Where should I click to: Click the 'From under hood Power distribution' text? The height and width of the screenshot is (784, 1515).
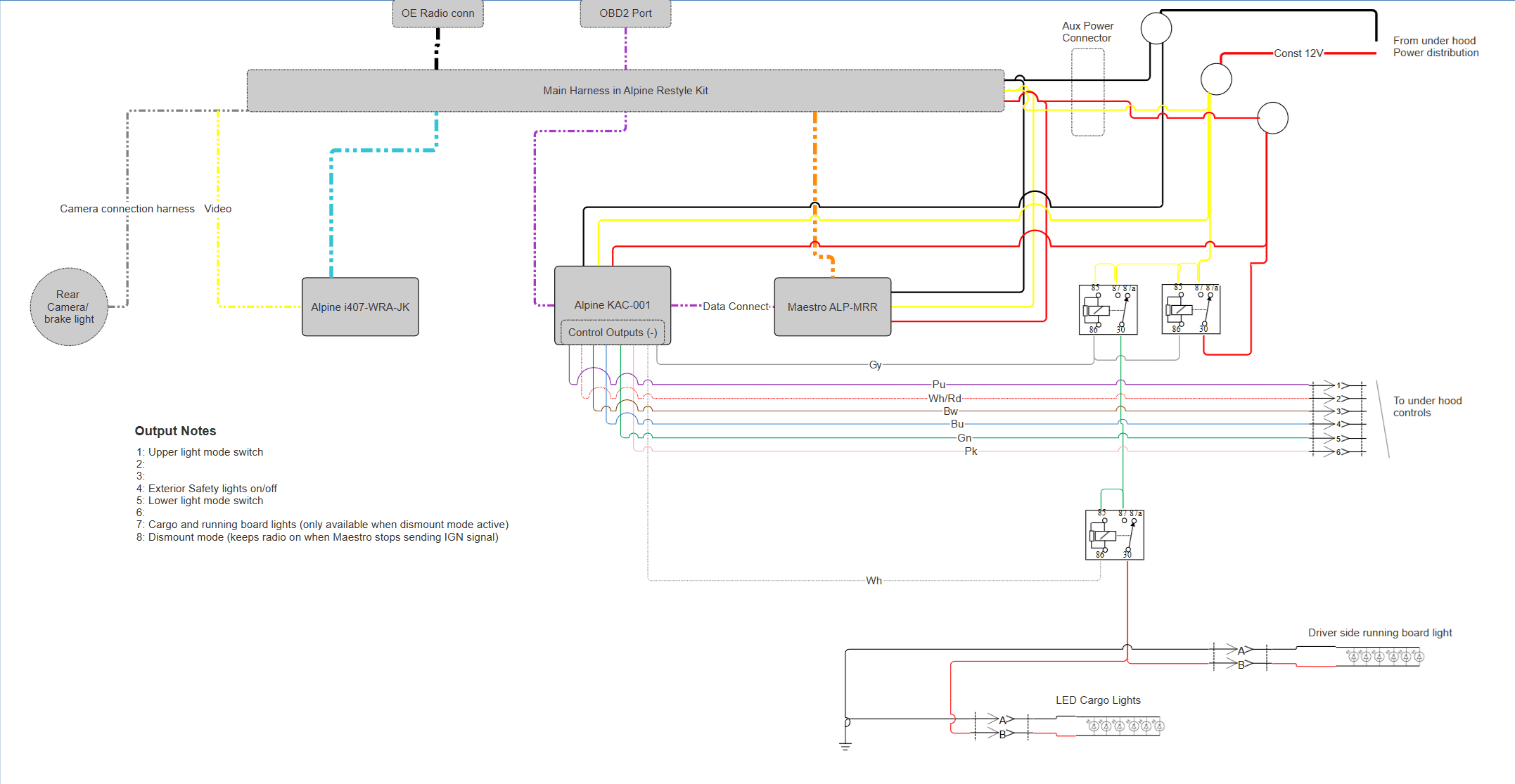[x=1436, y=47]
